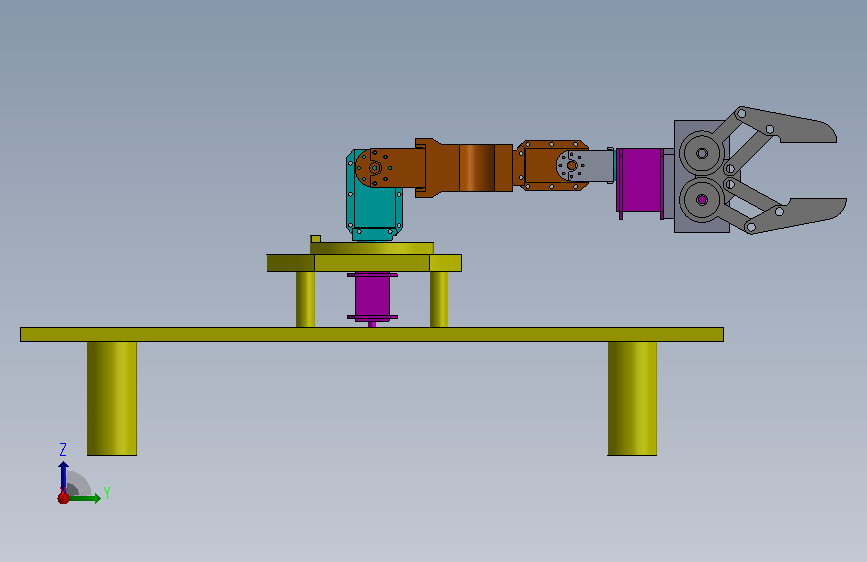This screenshot has width=867, height=562.
Task: Select the left thin post under small platform
Action: click(x=305, y=299)
